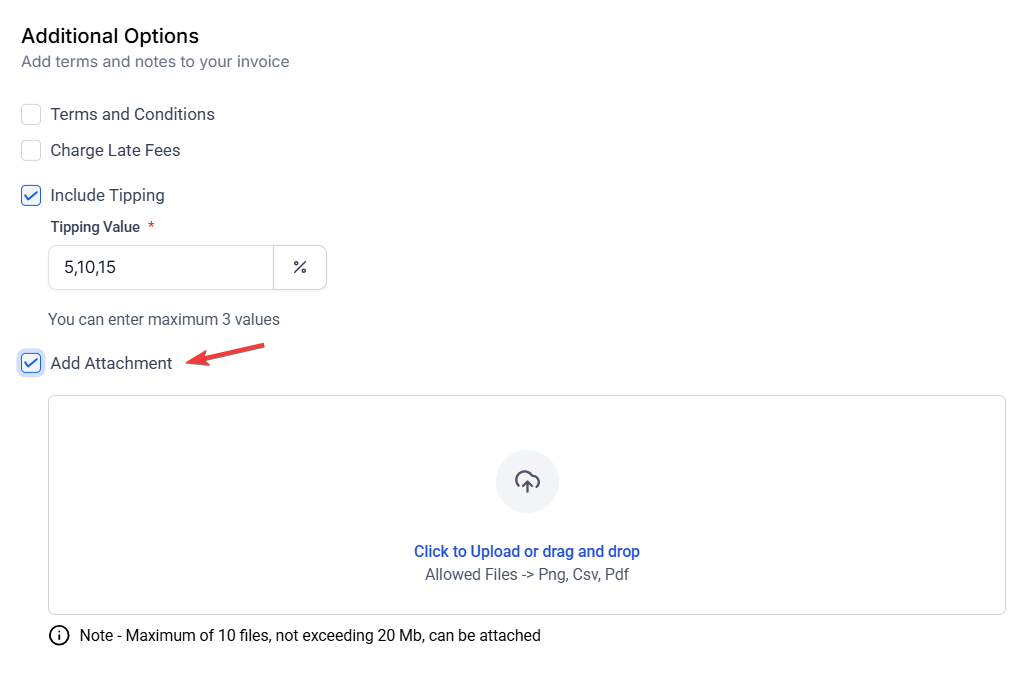Click the "Click to Upload or drag and drop" link
The image size is (1026, 685).
[x=527, y=551]
